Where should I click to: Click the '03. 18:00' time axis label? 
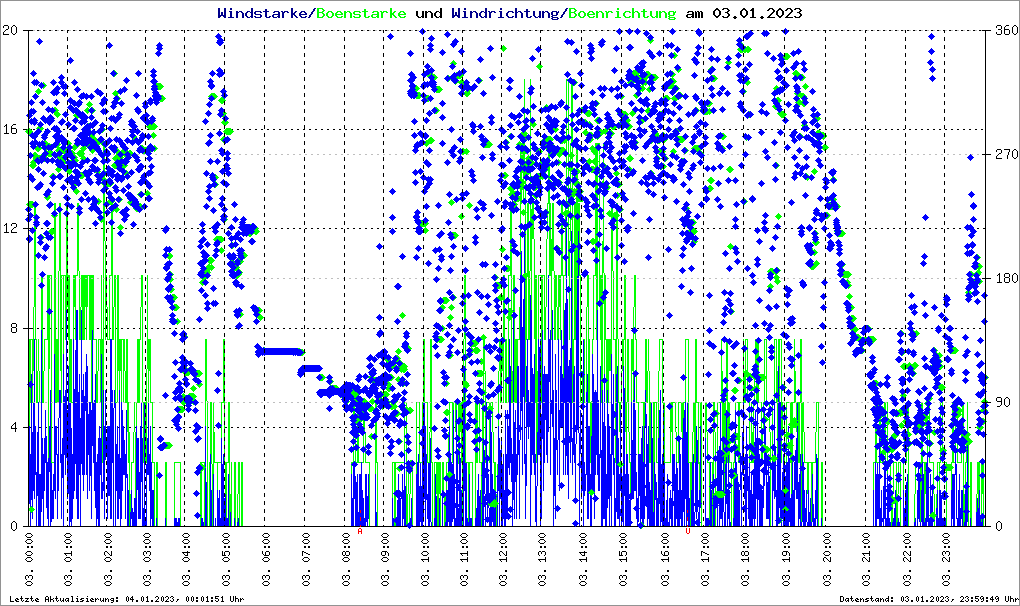pyautogui.click(x=745, y=559)
